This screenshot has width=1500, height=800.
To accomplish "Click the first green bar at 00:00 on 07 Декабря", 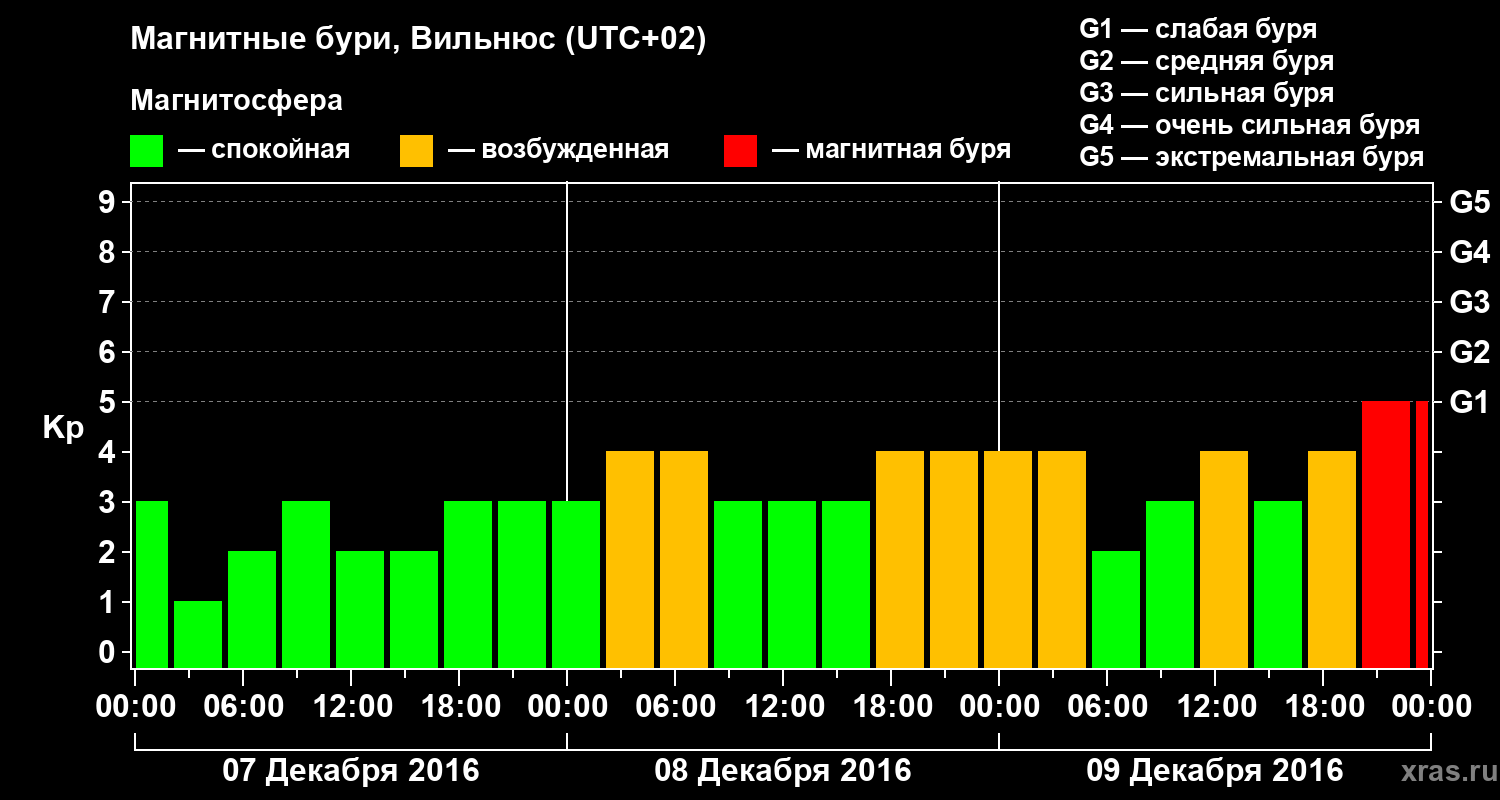I will coord(152,584).
